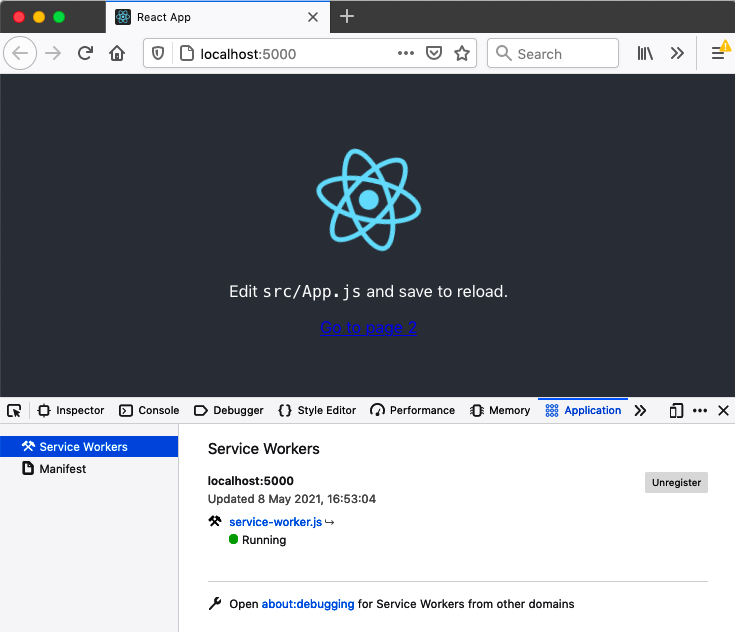Go to the browser home page
The image size is (735, 632).
pyautogui.click(x=117, y=54)
